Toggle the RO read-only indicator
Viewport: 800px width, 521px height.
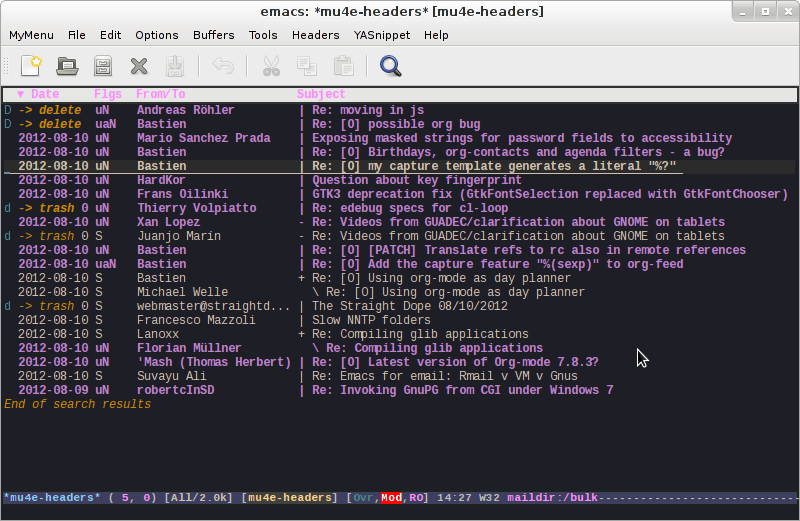click(x=416, y=497)
